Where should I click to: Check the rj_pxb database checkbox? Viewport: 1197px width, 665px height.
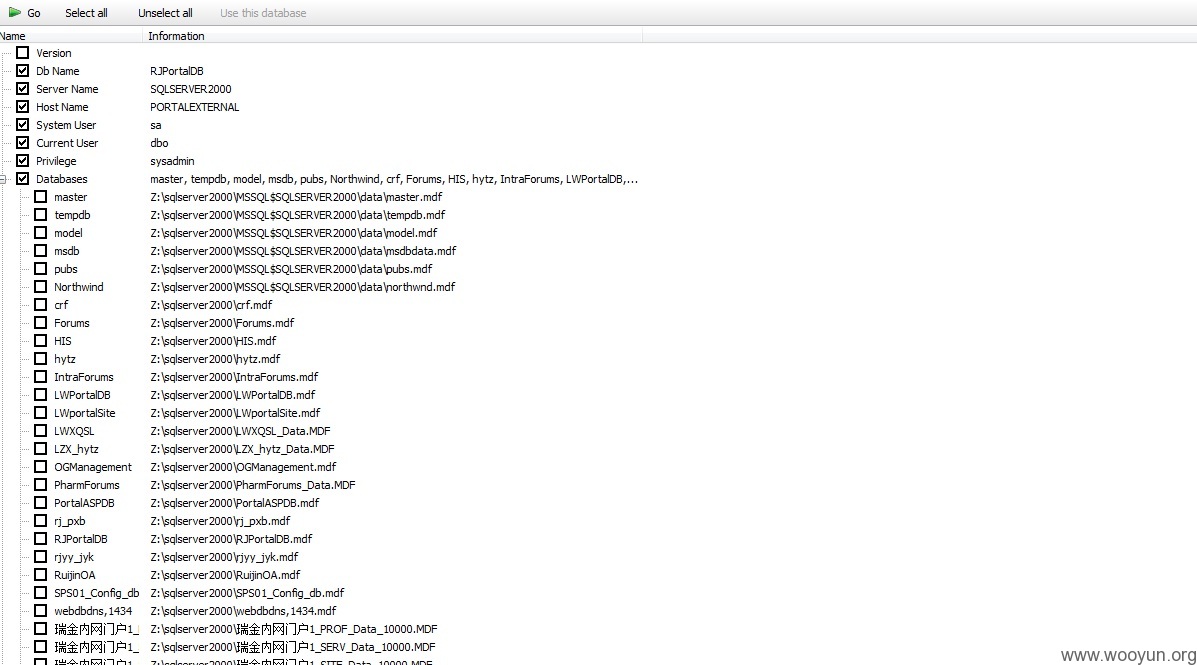click(x=40, y=521)
